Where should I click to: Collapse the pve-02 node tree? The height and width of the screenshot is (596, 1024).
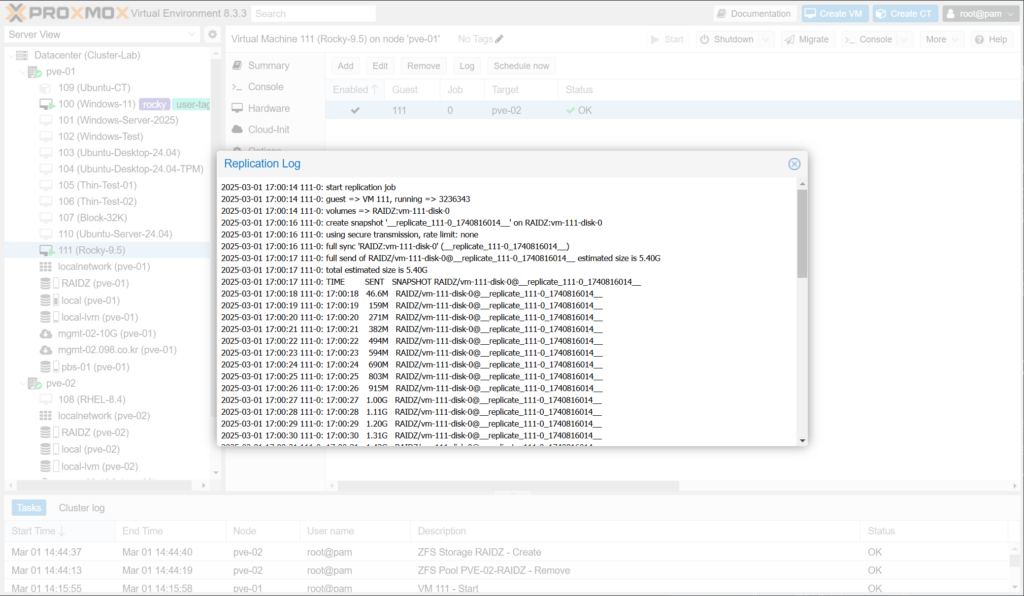pos(22,383)
